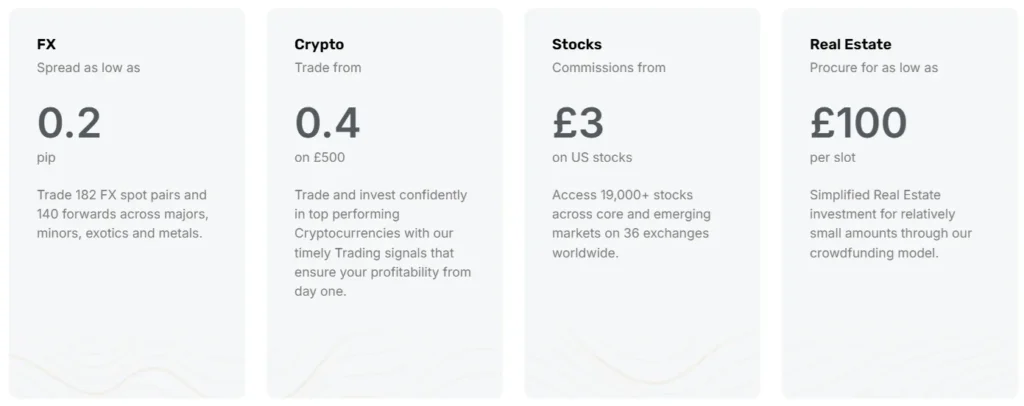Click the Crypto card heading
Image resolution: width=1024 pixels, height=406 pixels.
tap(319, 44)
